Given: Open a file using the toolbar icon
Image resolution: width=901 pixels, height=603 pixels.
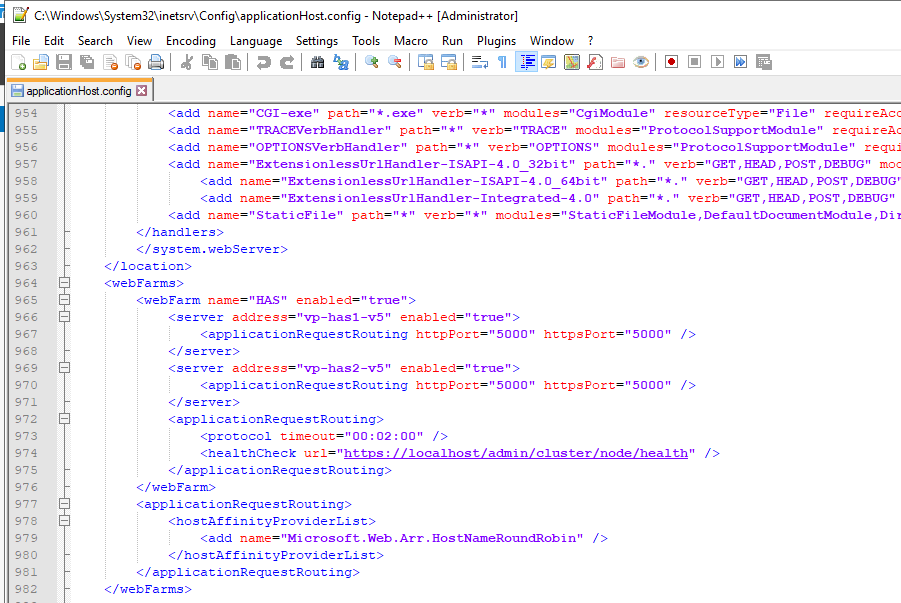Looking at the screenshot, I should [x=42, y=62].
